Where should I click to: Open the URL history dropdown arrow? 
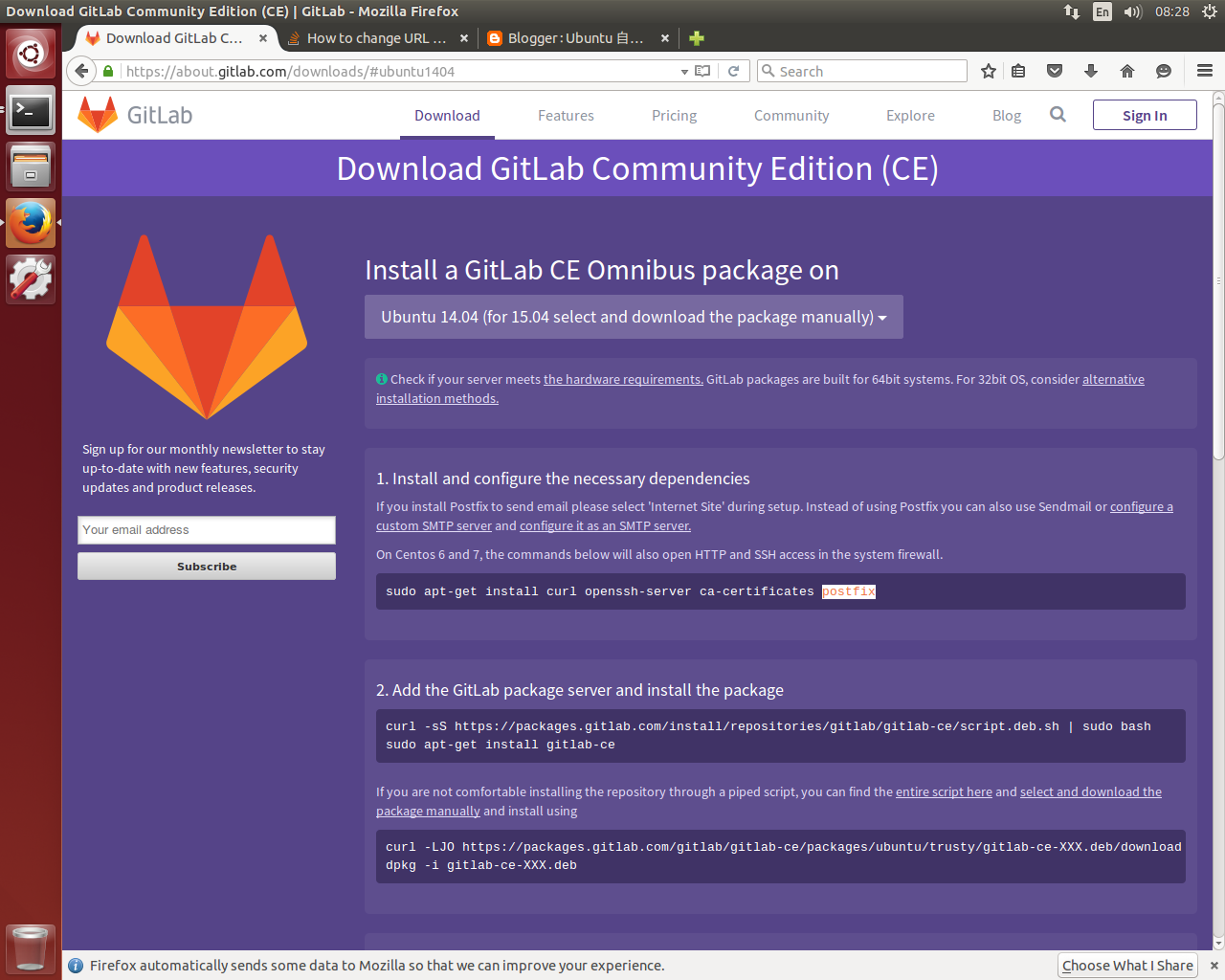pos(684,72)
